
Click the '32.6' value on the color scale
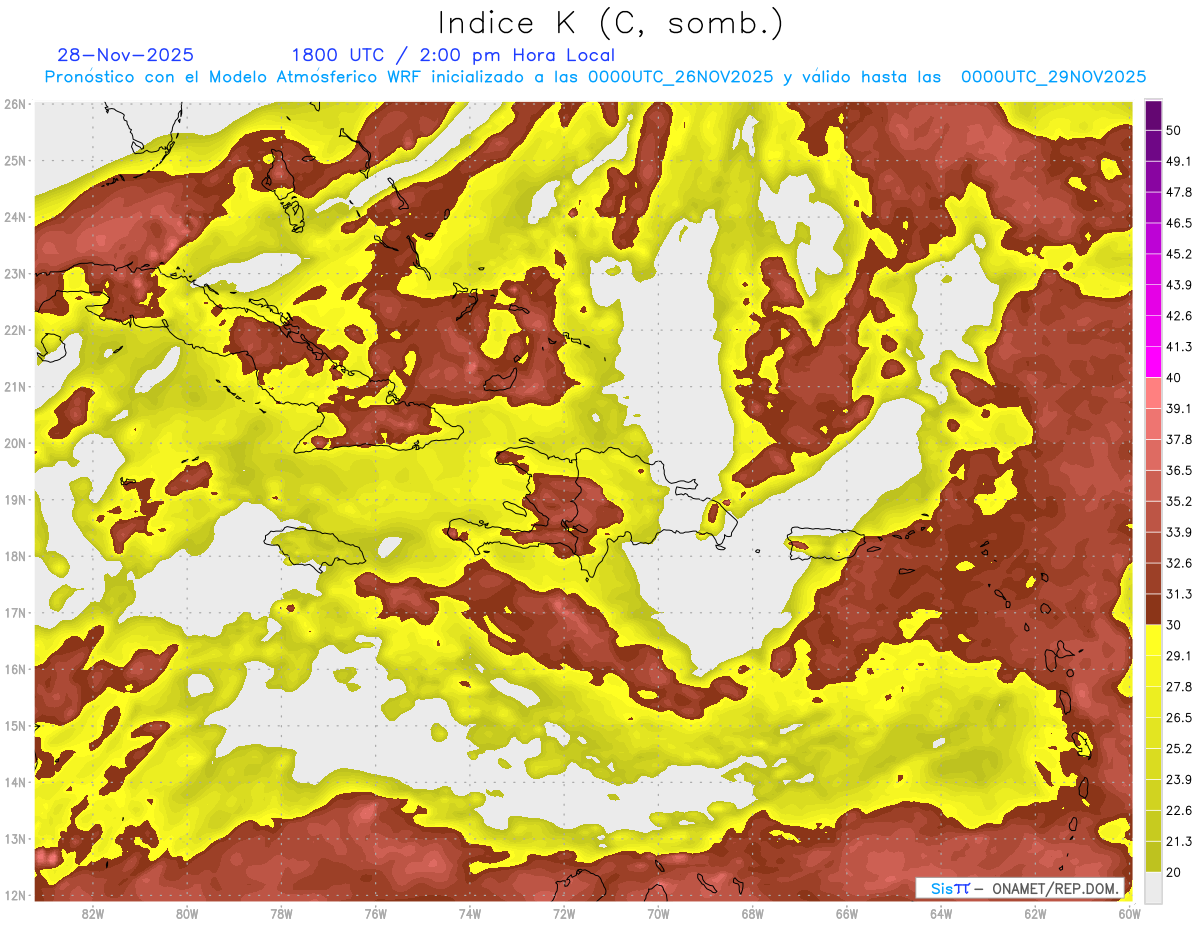[x=1179, y=563]
